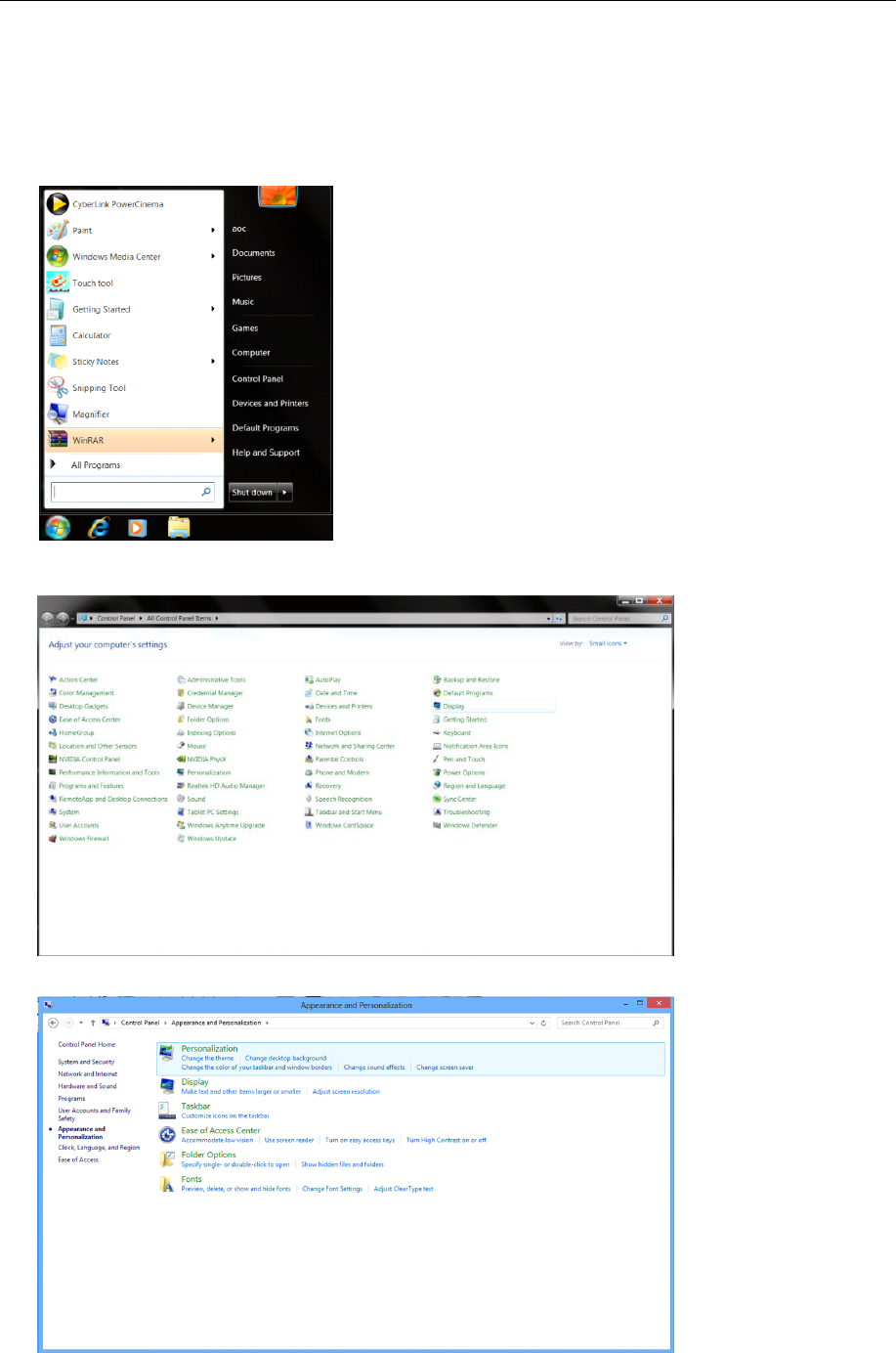The height and width of the screenshot is (1353, 896).
Task: Expand Windows Media Center submenu arrow
Action: (213, 257)
